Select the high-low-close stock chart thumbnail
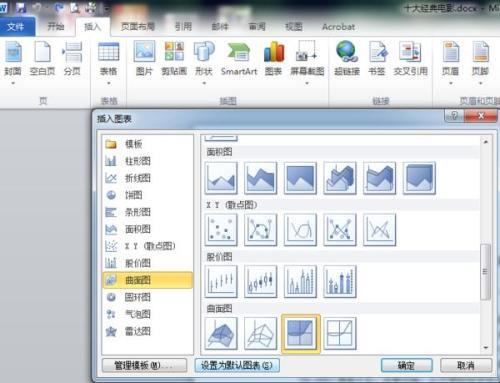 [x=221, y=281]
